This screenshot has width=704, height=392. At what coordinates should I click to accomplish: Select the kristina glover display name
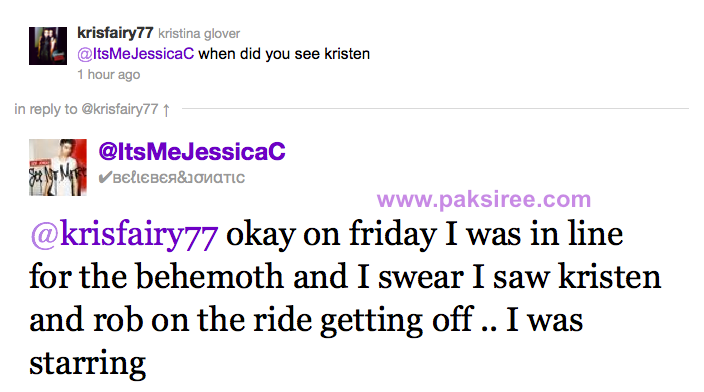click(x=199, y=34)
